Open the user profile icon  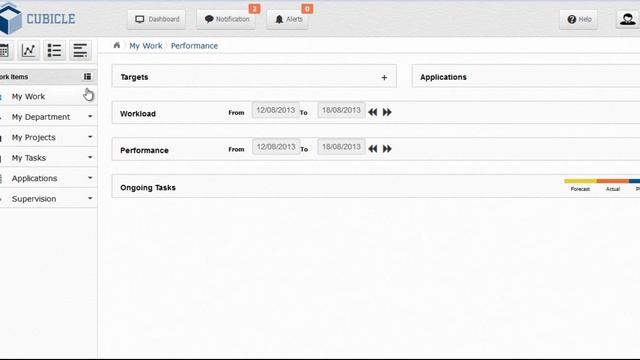(627, 19)
